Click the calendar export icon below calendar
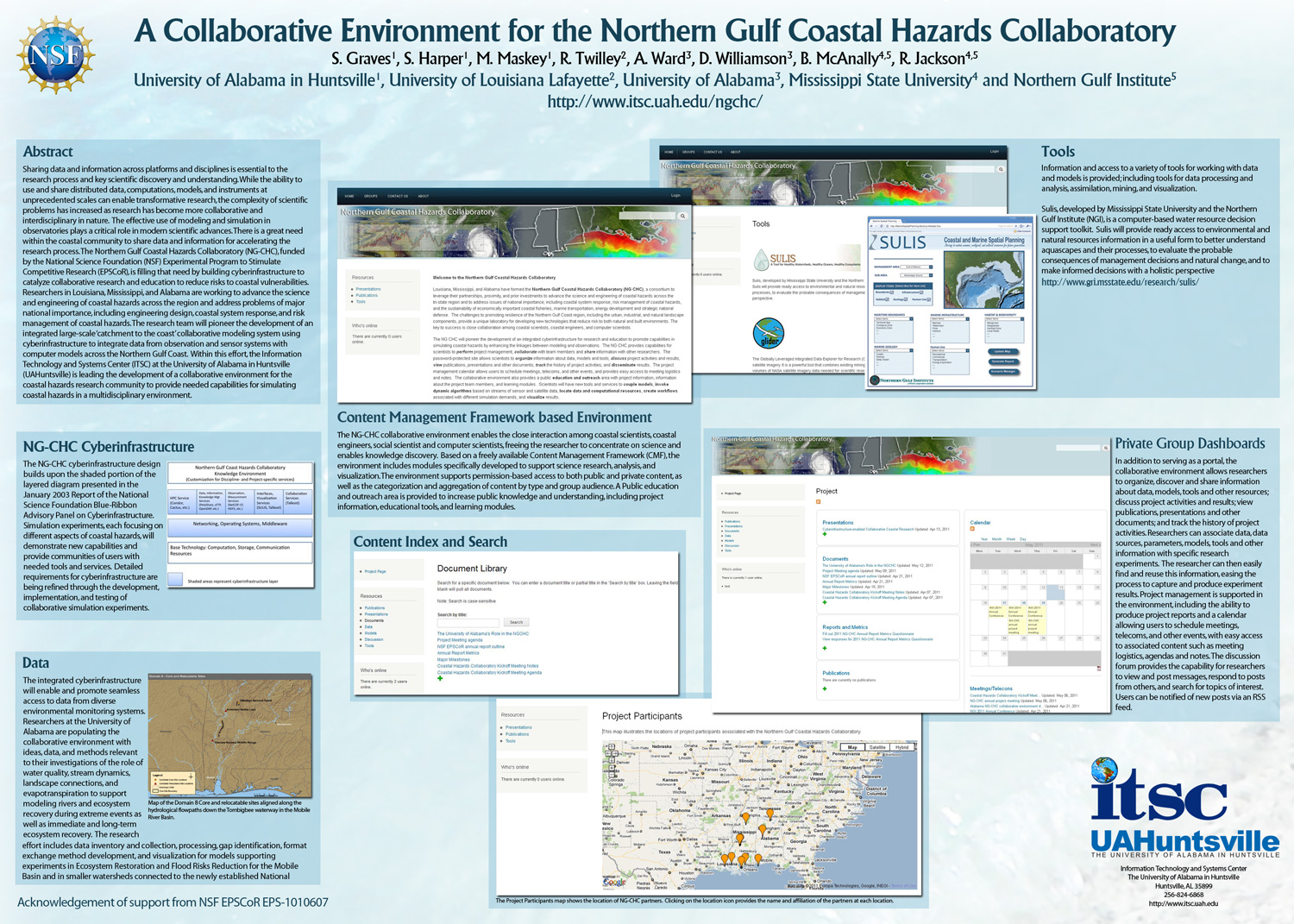 pos(1099,669)
